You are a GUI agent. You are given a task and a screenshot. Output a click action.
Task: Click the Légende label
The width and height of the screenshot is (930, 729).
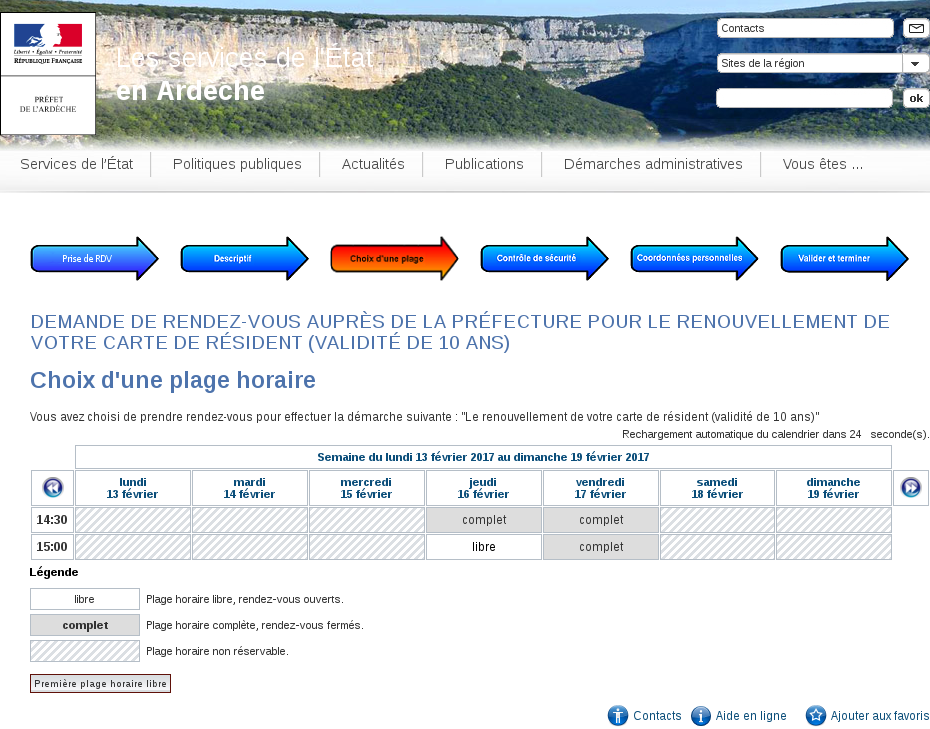(54, 572)
